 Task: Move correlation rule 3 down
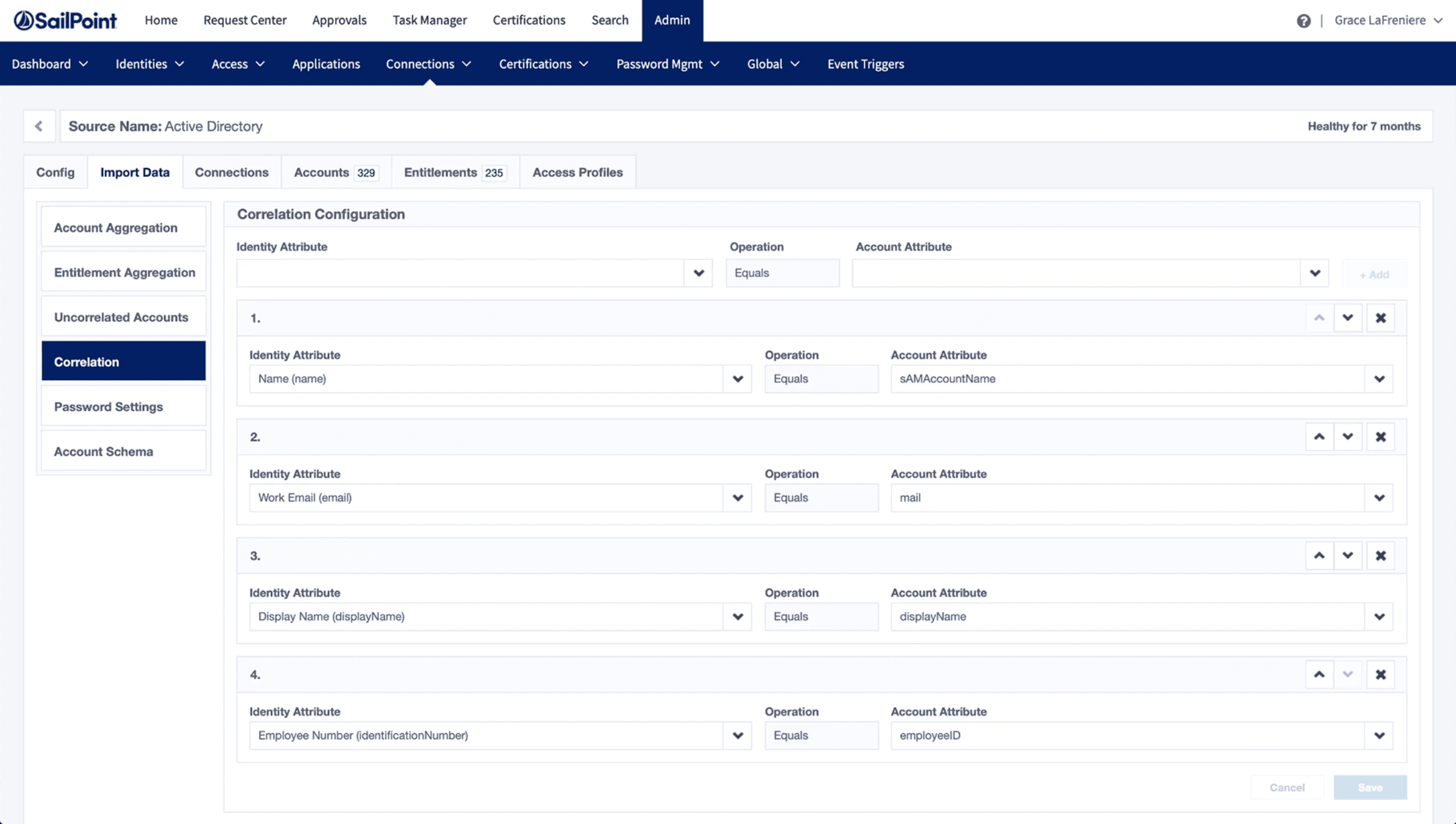click(1347, 556)
